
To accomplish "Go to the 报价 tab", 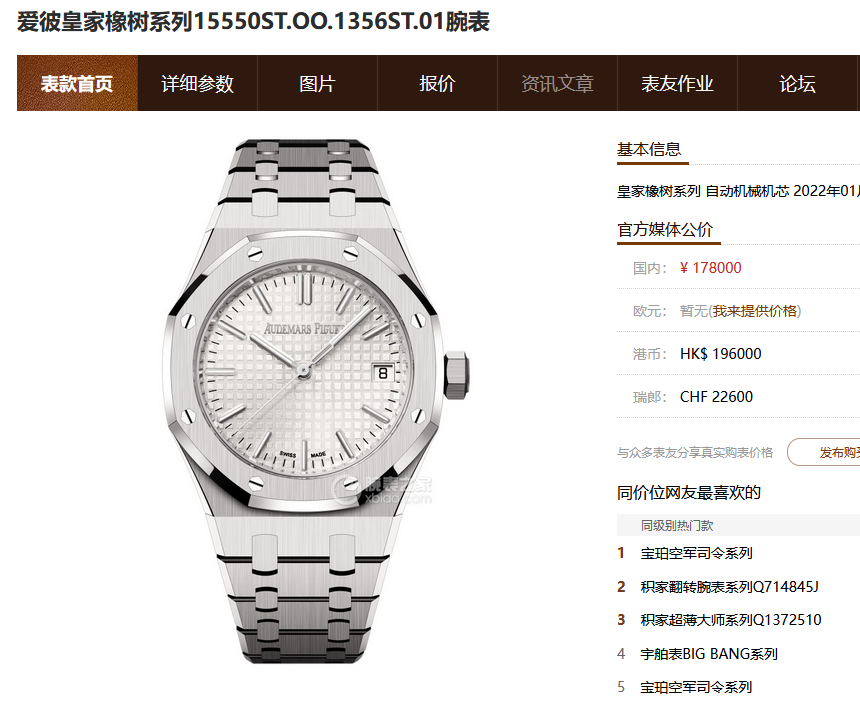I will (x=437, y=83).
